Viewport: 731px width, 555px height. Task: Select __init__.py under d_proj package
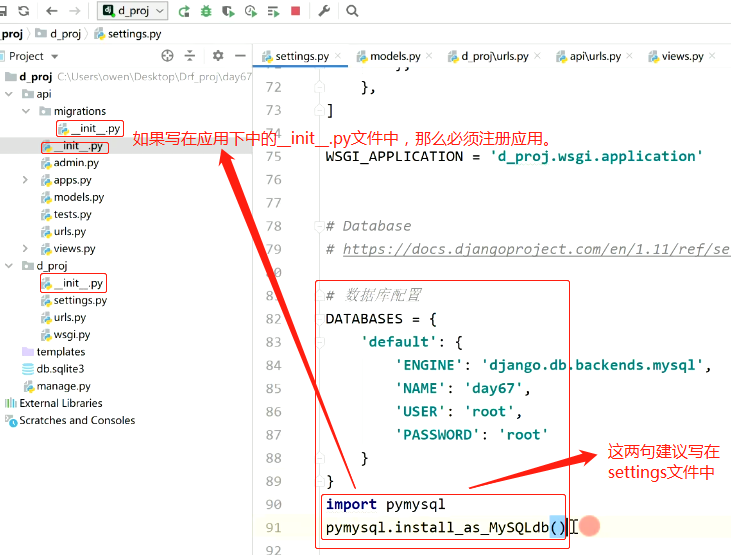73,283
